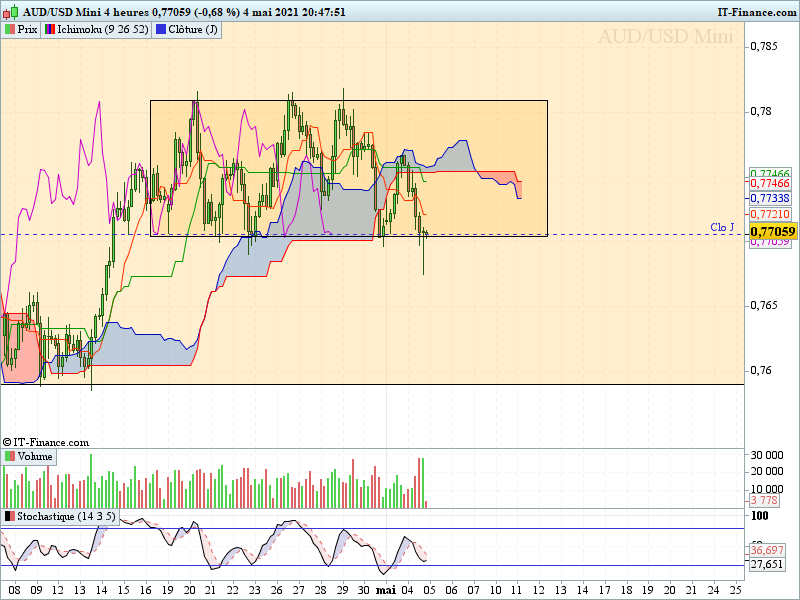Click the red 0,77466 price tag
This screenshot has height=600, width=800.
[x=770, y=183]
